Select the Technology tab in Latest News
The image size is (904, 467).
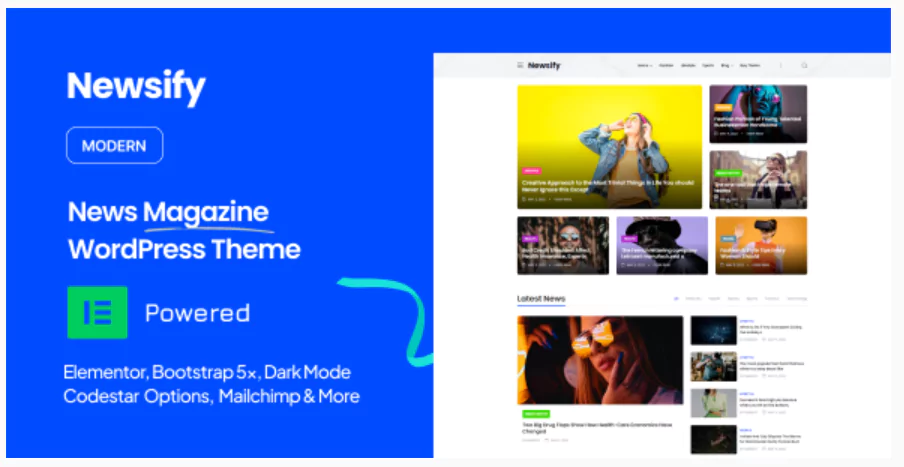coord(797,299)
